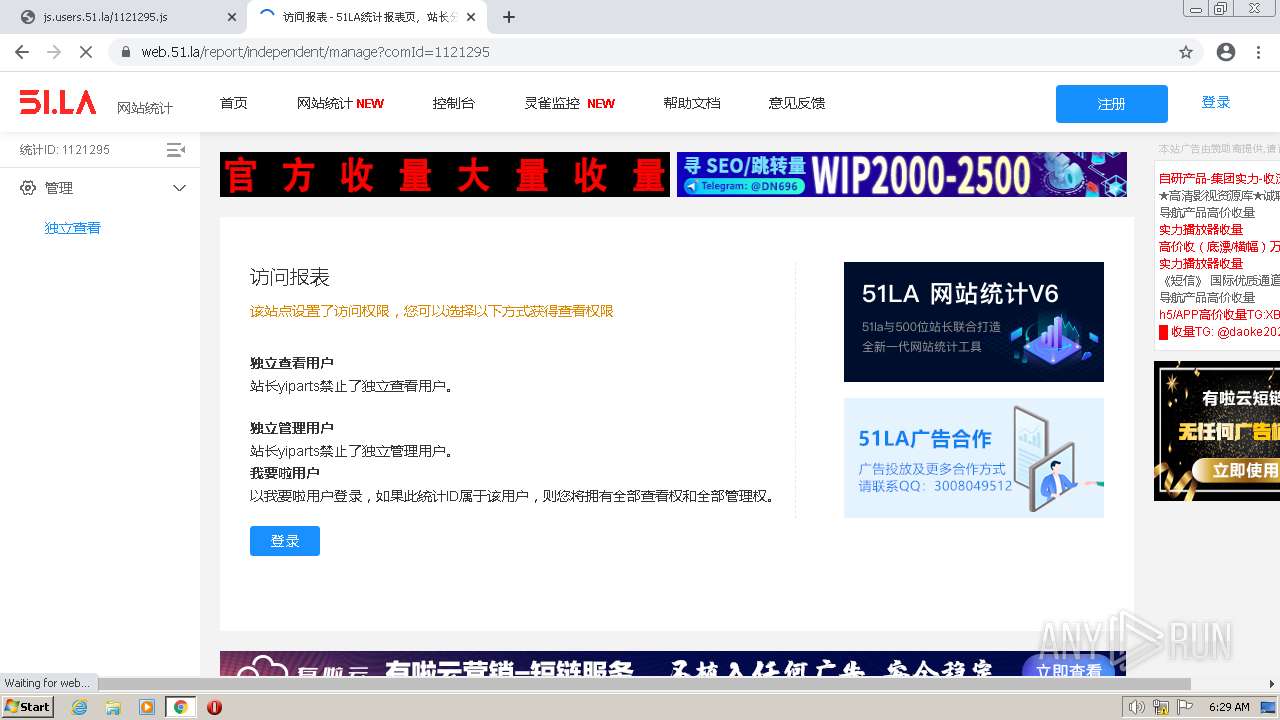
Task: Bookmark this page with the star icon
Action: click(x=1186, y=52)
